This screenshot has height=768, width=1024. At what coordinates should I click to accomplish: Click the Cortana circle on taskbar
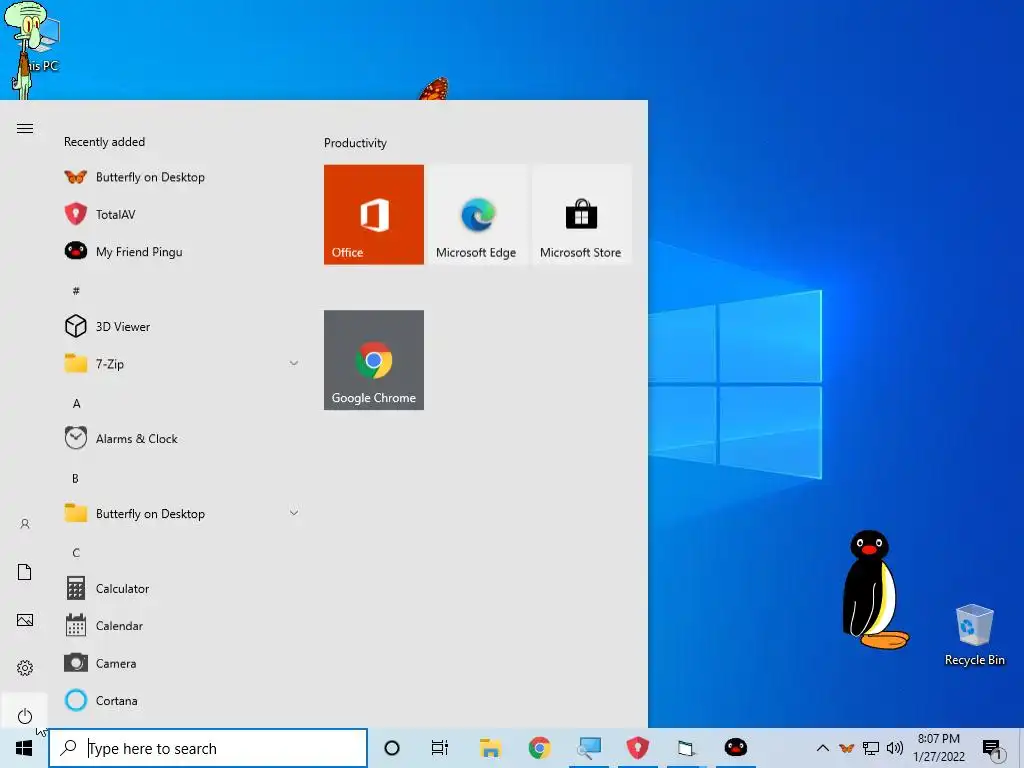pyautogui.click(x=392, y=748)
